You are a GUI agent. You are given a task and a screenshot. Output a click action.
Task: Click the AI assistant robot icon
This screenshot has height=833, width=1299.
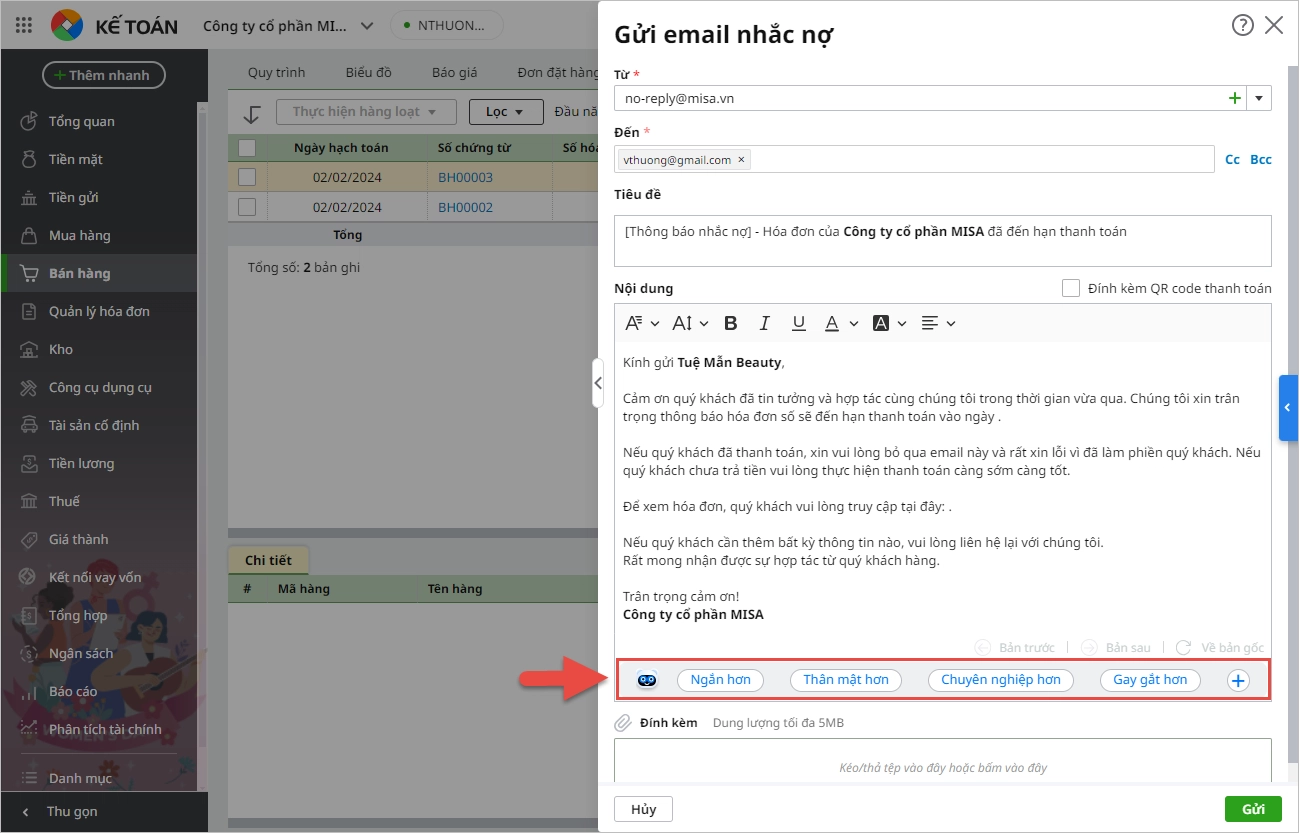click(647, 680)
